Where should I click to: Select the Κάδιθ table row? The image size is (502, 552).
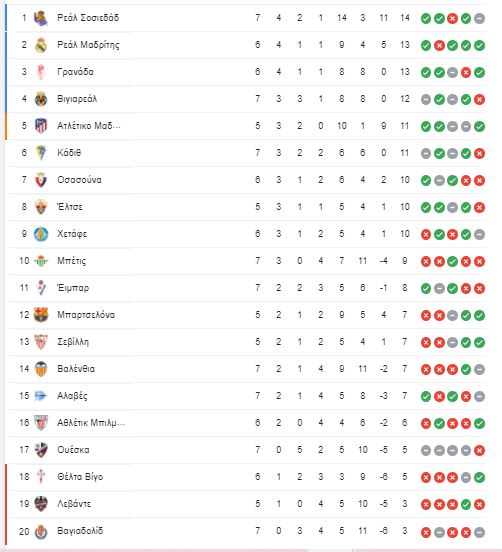246,153
